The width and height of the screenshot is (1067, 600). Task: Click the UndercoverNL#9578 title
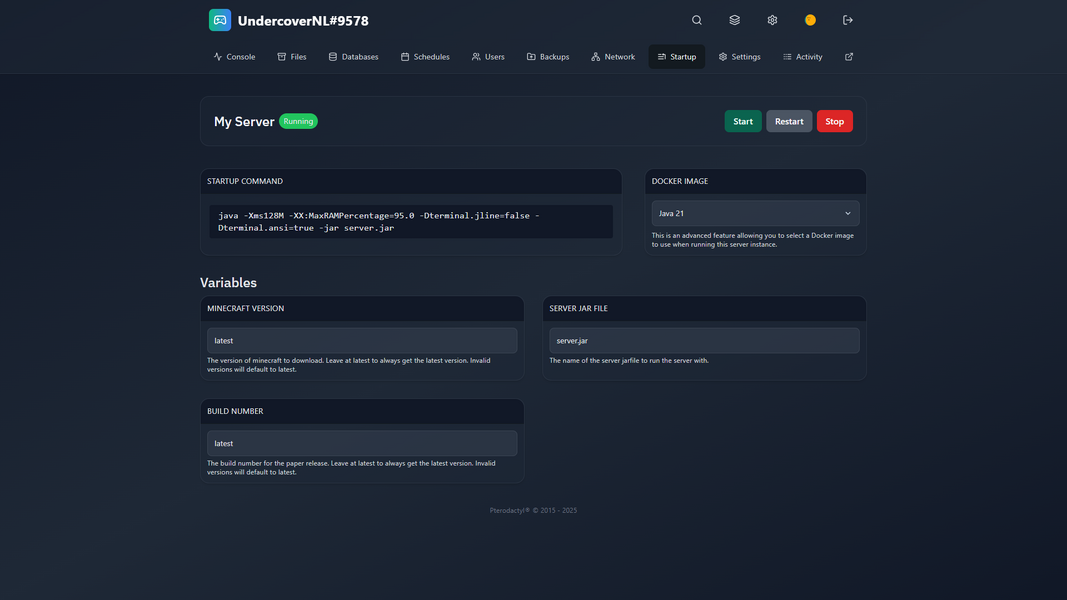coord(303,21)
